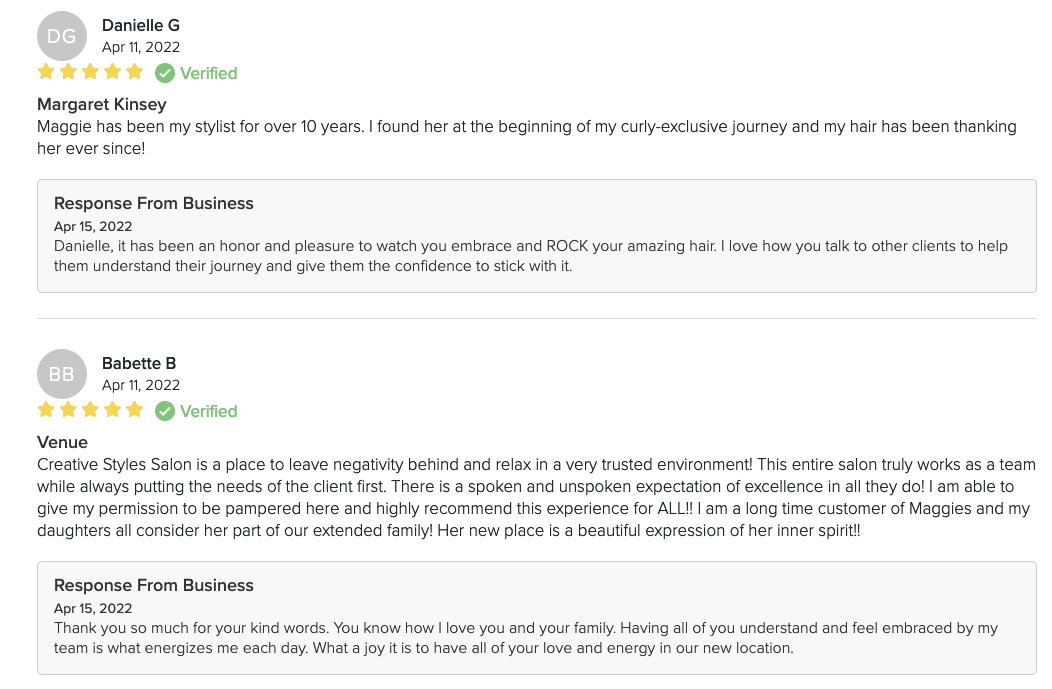Image resolution: width=1052 pixels, height=689 pixels.
Task: Click green verified checkmark on Babette's review
Action: pos(165,411)
